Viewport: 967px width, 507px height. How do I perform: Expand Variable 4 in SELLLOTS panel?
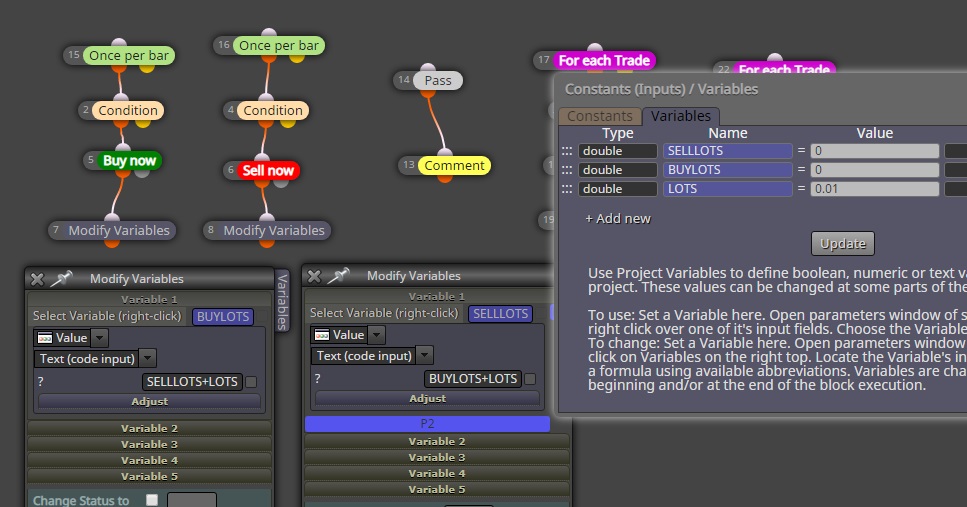437,473
